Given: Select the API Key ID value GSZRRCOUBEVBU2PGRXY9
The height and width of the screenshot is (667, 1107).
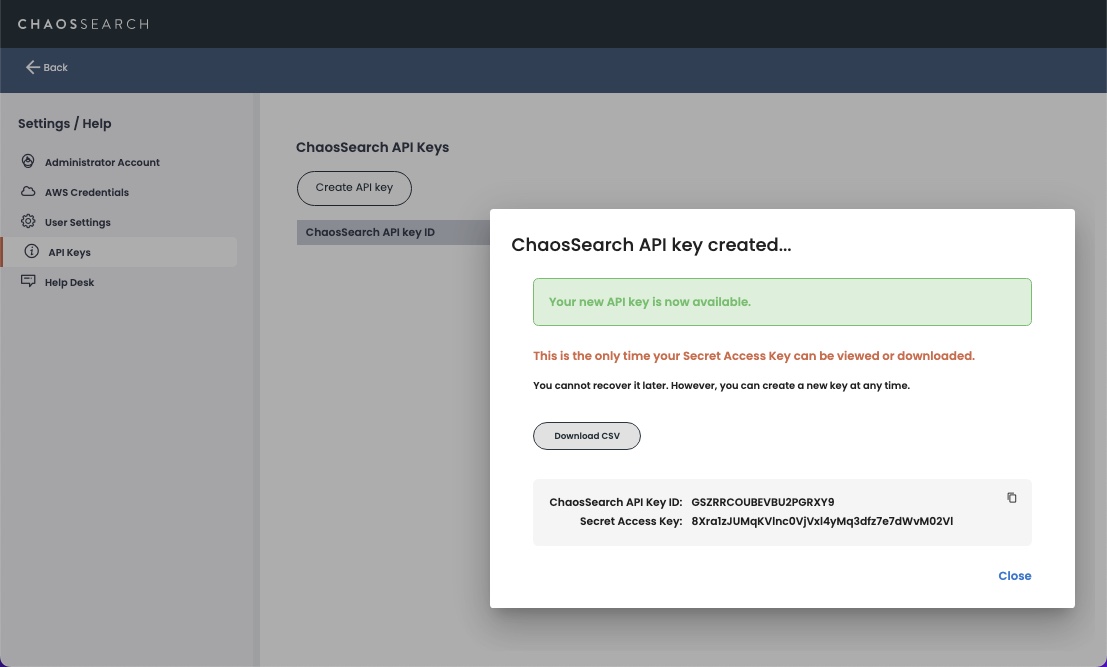Looking at the screenshot, I should pyautogui.click(x=762, y=503).
